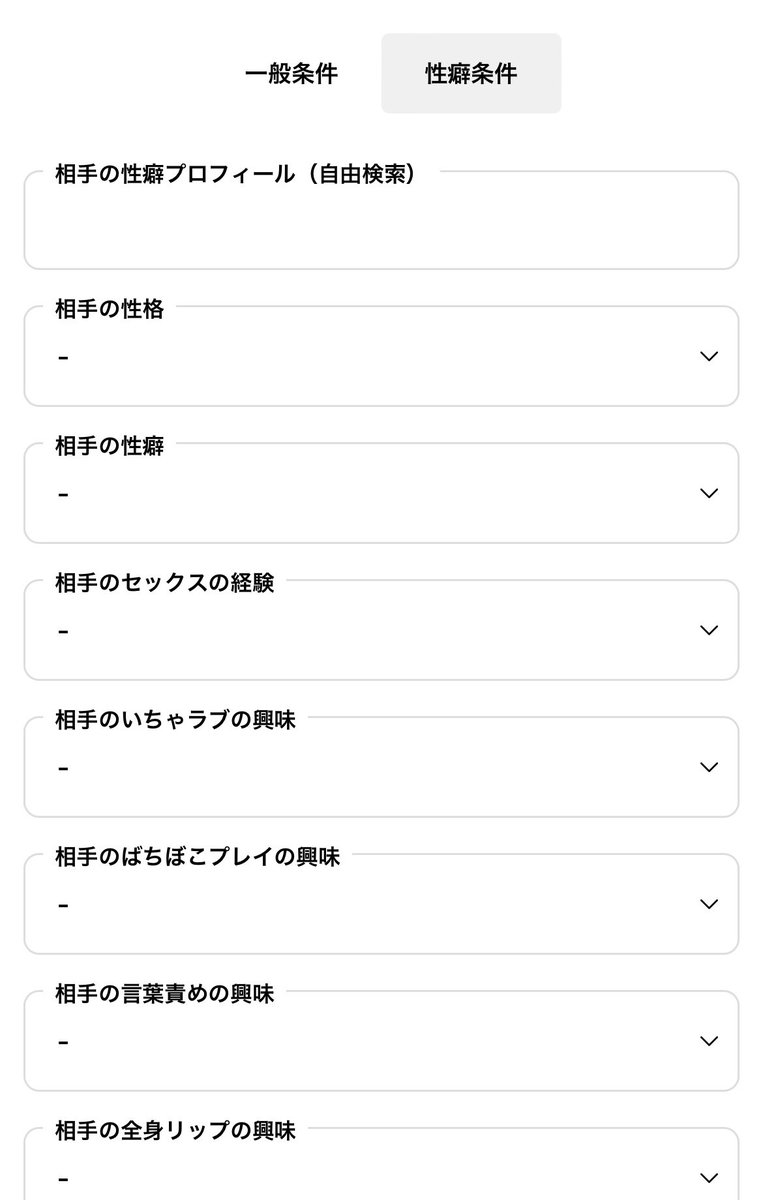The width and height of the screenshot is (763, 1200).
Task: Expand the 相手の全身リップの興味 select box
Action: tap(381, 1164)
